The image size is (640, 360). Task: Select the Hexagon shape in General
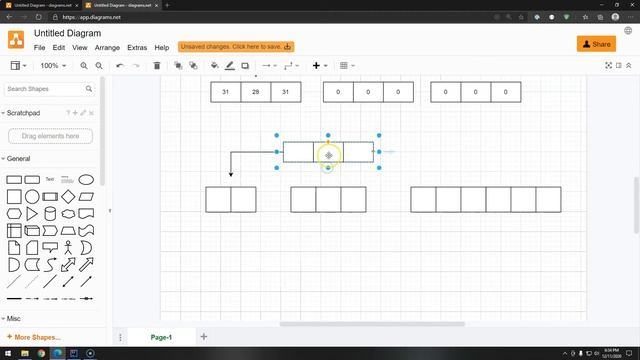click(14, 214)
